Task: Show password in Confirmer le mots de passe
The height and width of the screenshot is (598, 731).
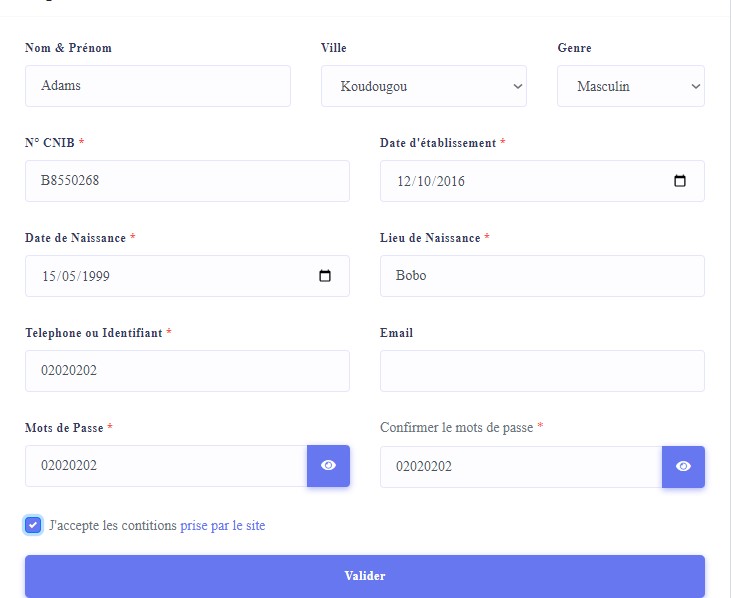Action: (683, 466)
